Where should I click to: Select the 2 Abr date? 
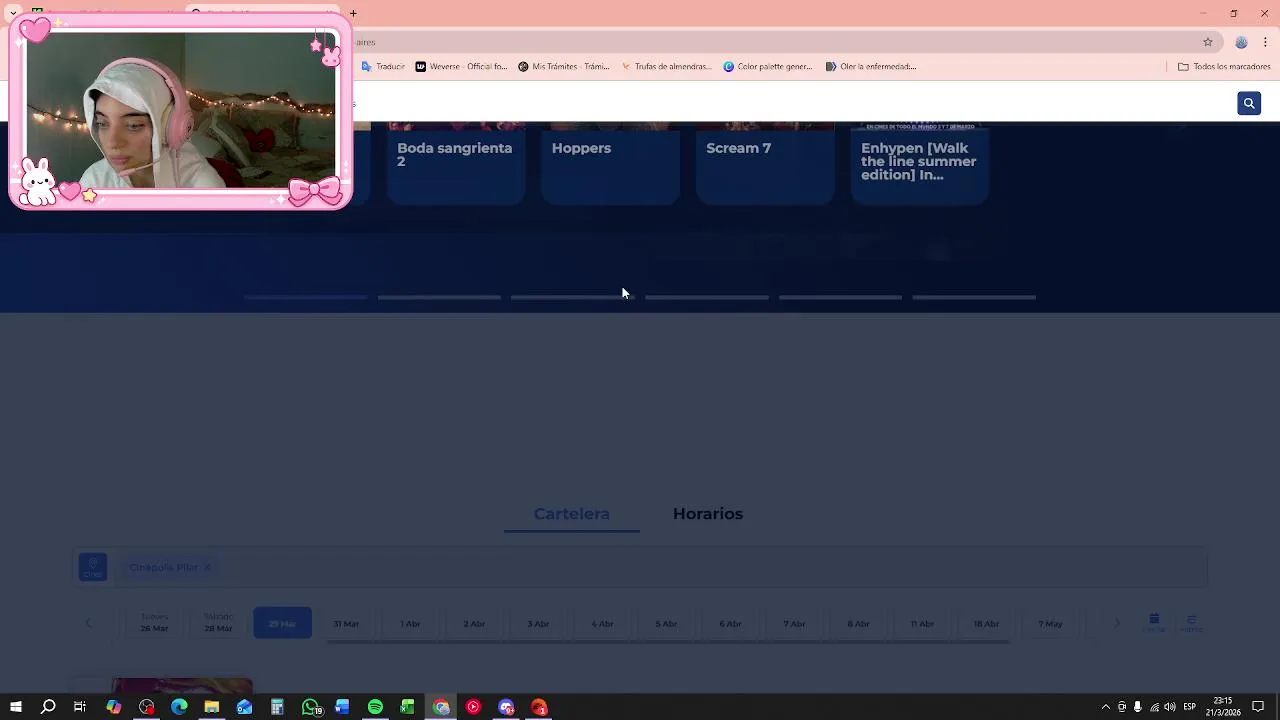(x=474, y=623)
